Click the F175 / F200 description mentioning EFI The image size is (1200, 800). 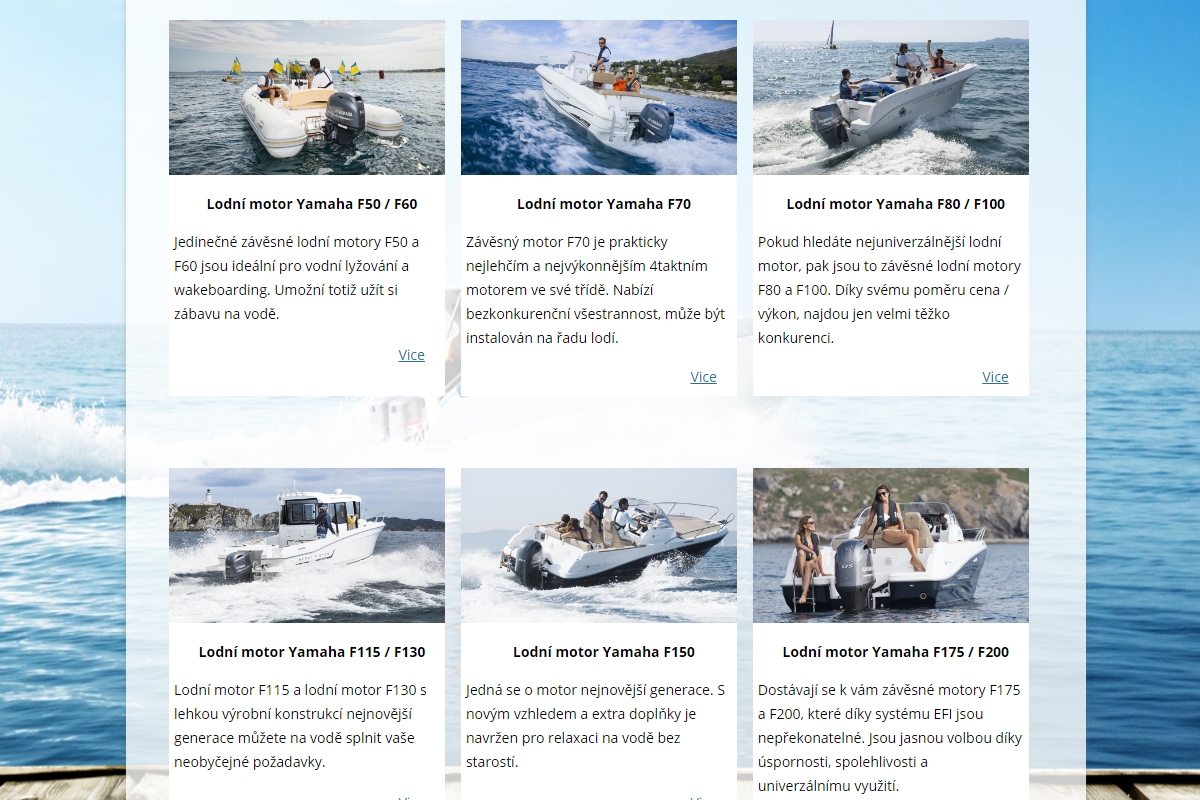[890, 738]
